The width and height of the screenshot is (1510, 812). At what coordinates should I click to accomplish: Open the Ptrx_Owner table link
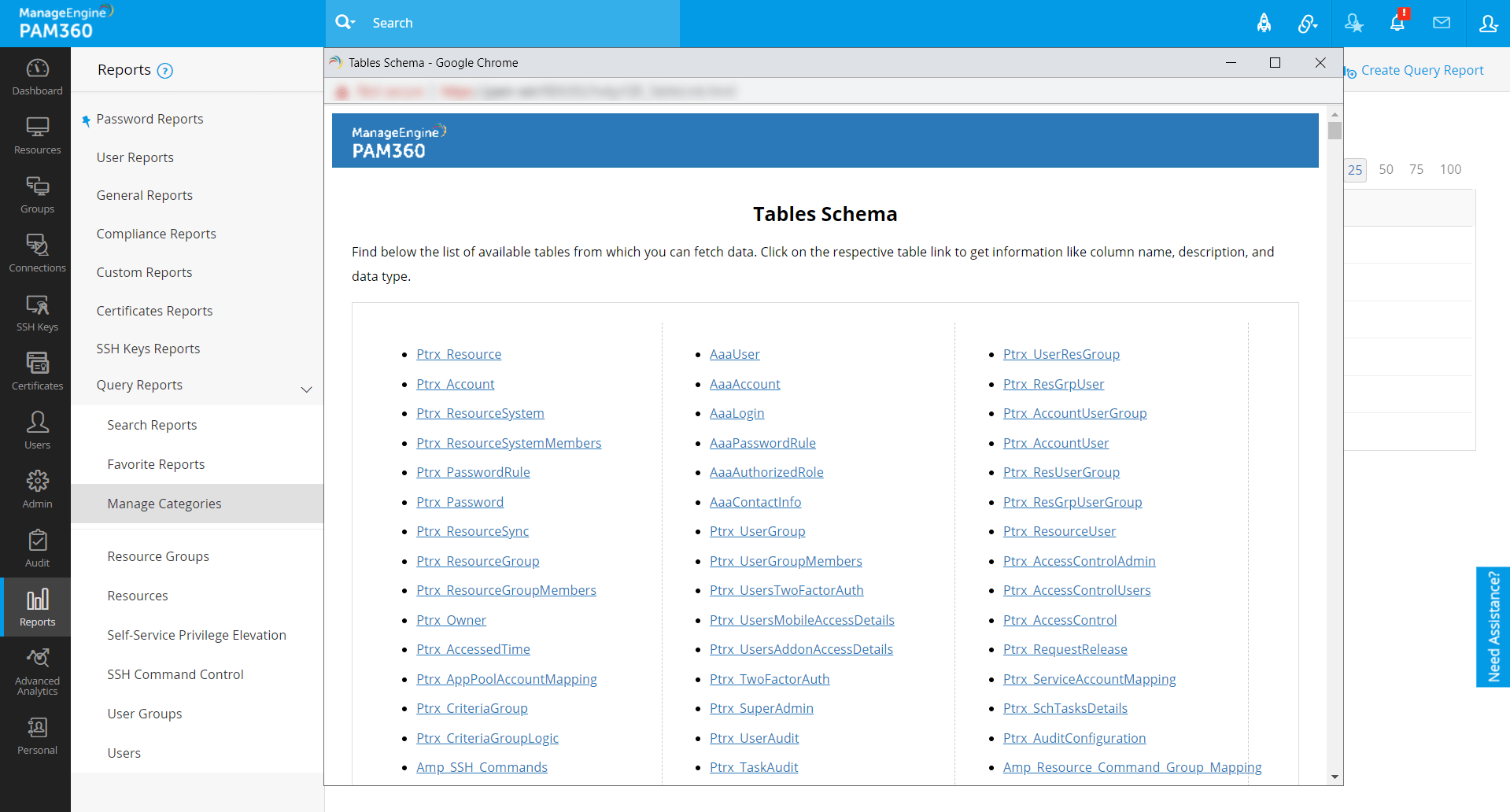tap(451, 620)
